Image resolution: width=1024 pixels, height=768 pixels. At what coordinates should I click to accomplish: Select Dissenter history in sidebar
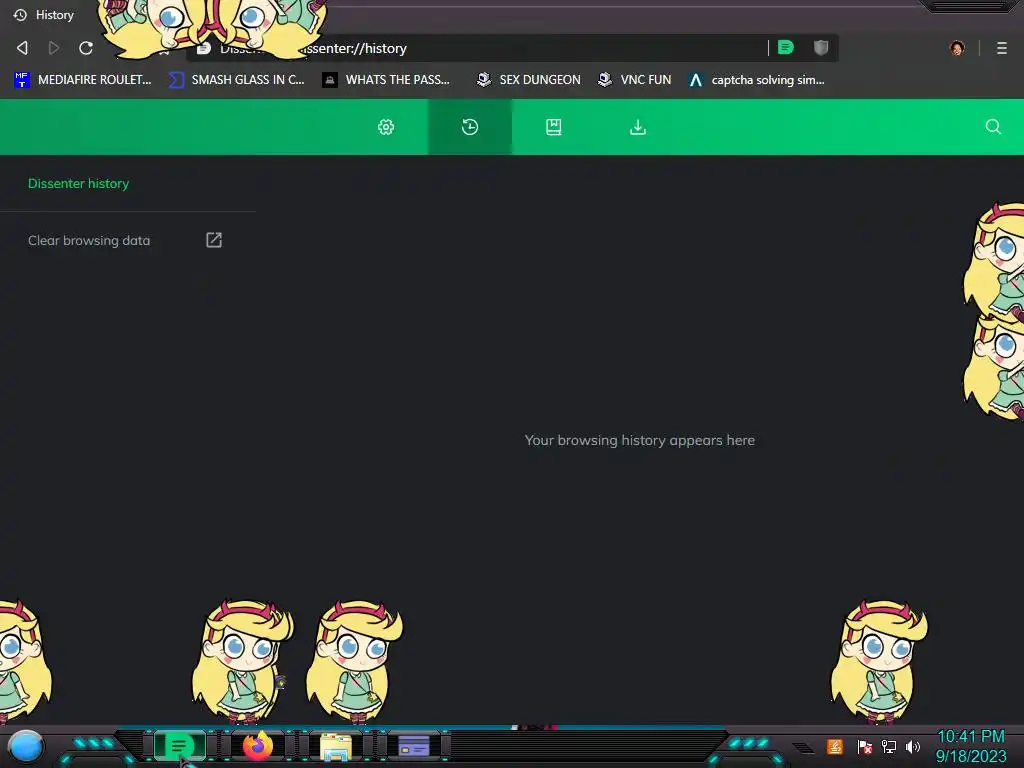[x=78, y=184]
